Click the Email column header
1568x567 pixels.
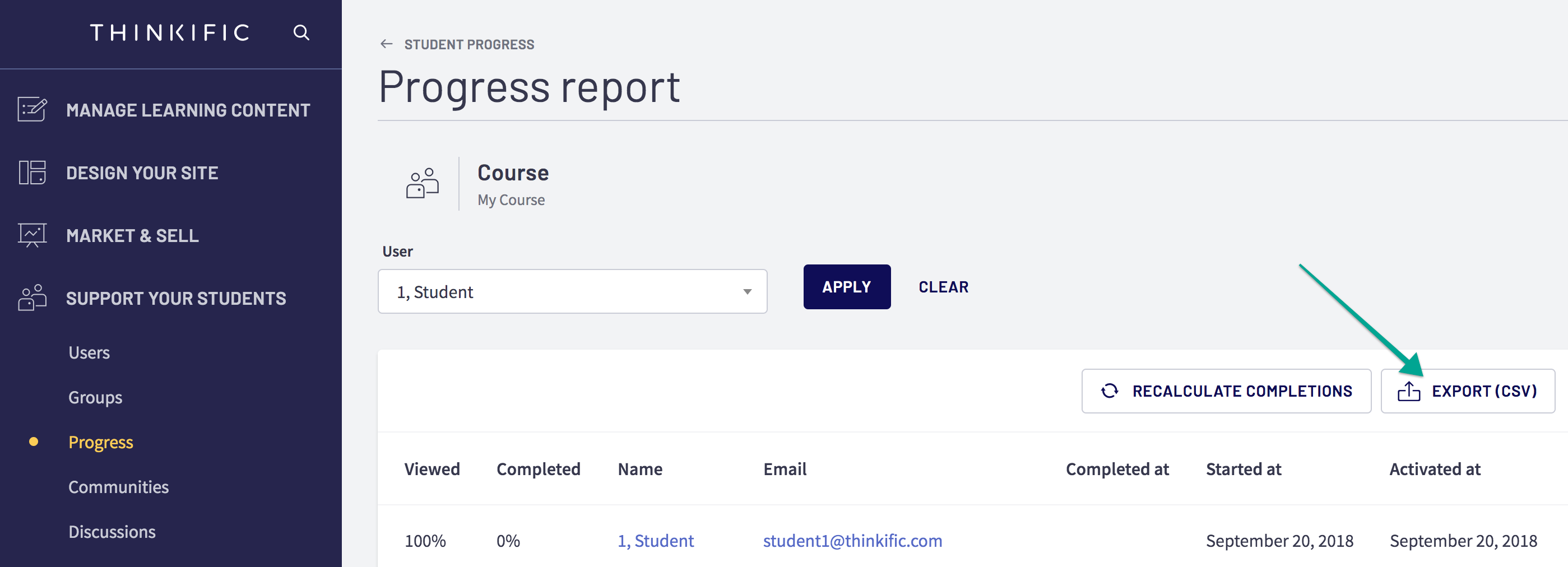point(785,469)
